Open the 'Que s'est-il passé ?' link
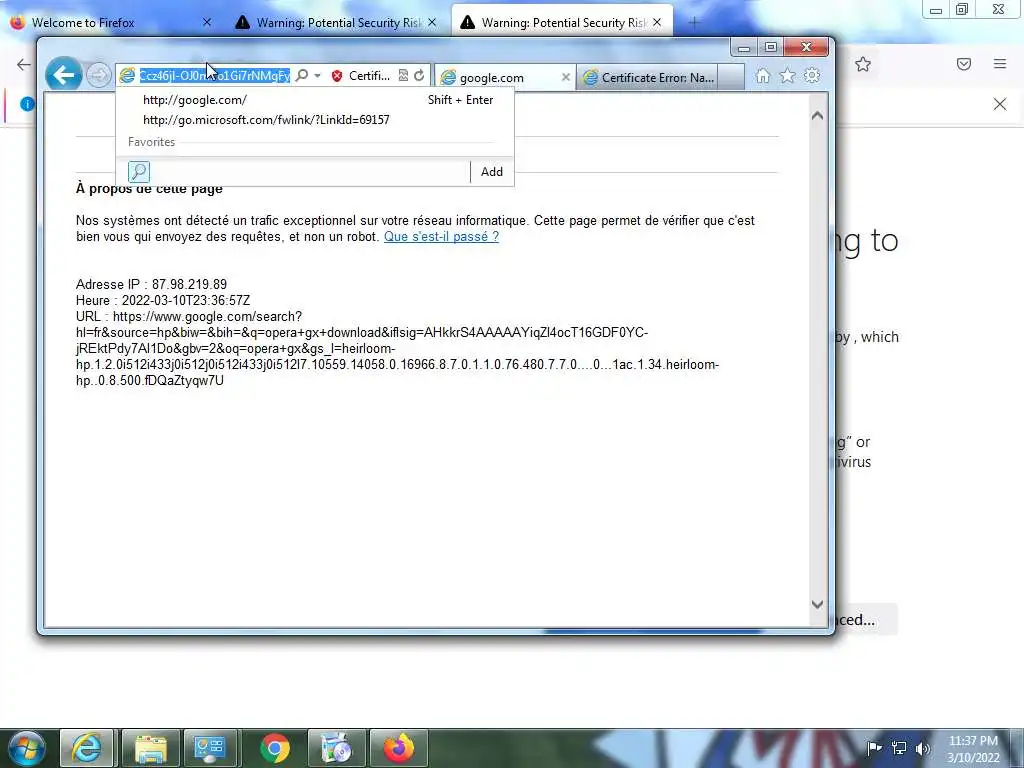The image size is (1024, 768). 441,236
